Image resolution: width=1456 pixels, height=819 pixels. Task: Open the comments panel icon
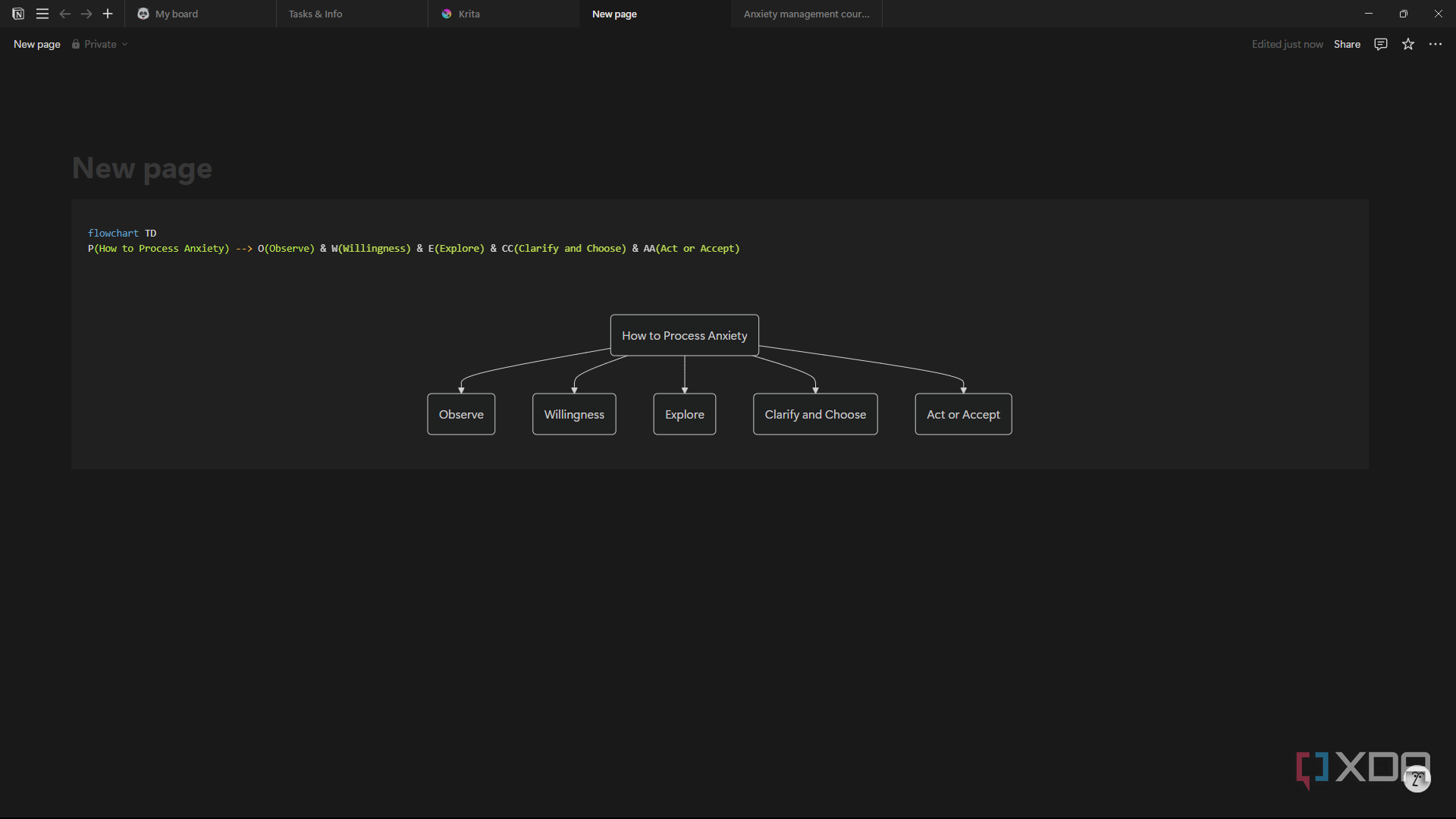pyautogui.click(x=1381, y=44)
